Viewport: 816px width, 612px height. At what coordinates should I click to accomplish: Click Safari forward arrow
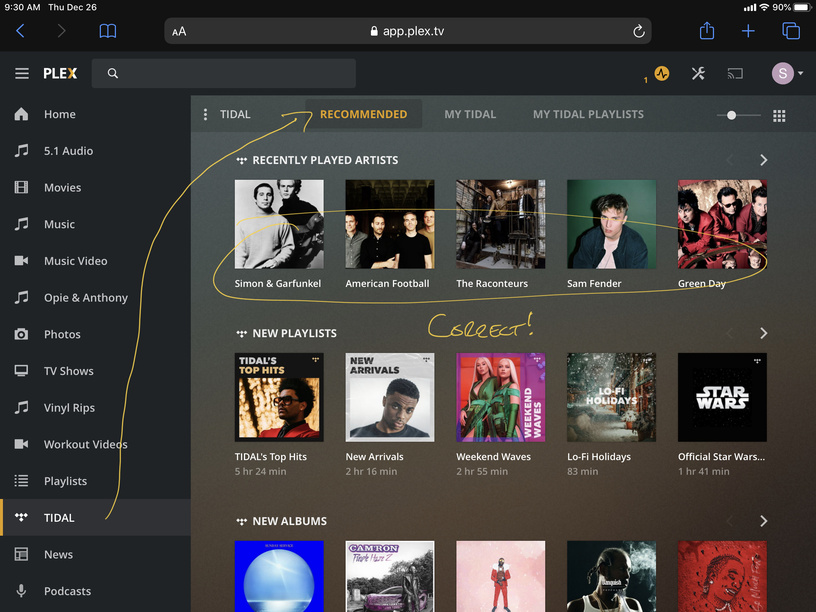click(61, 31)
